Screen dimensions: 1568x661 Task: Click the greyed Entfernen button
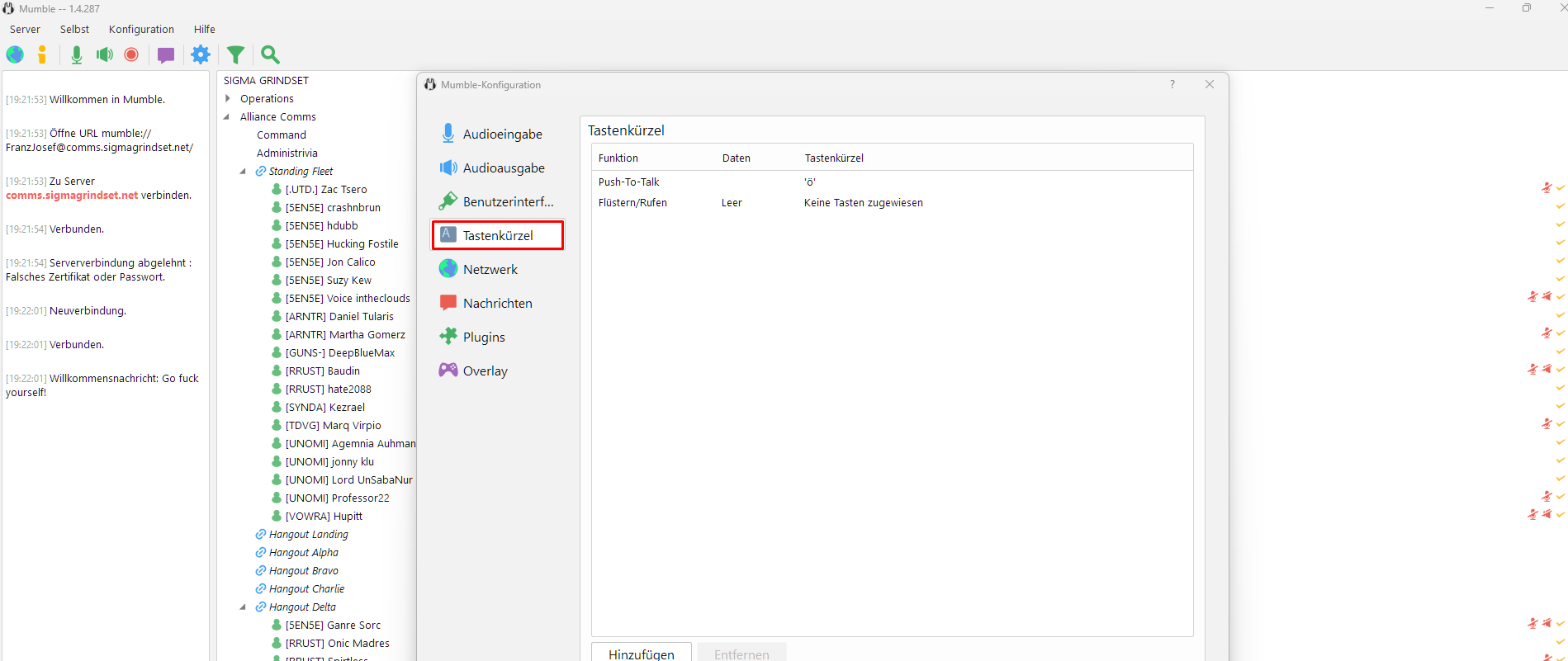pyautogui.click(x=741, y=653)
